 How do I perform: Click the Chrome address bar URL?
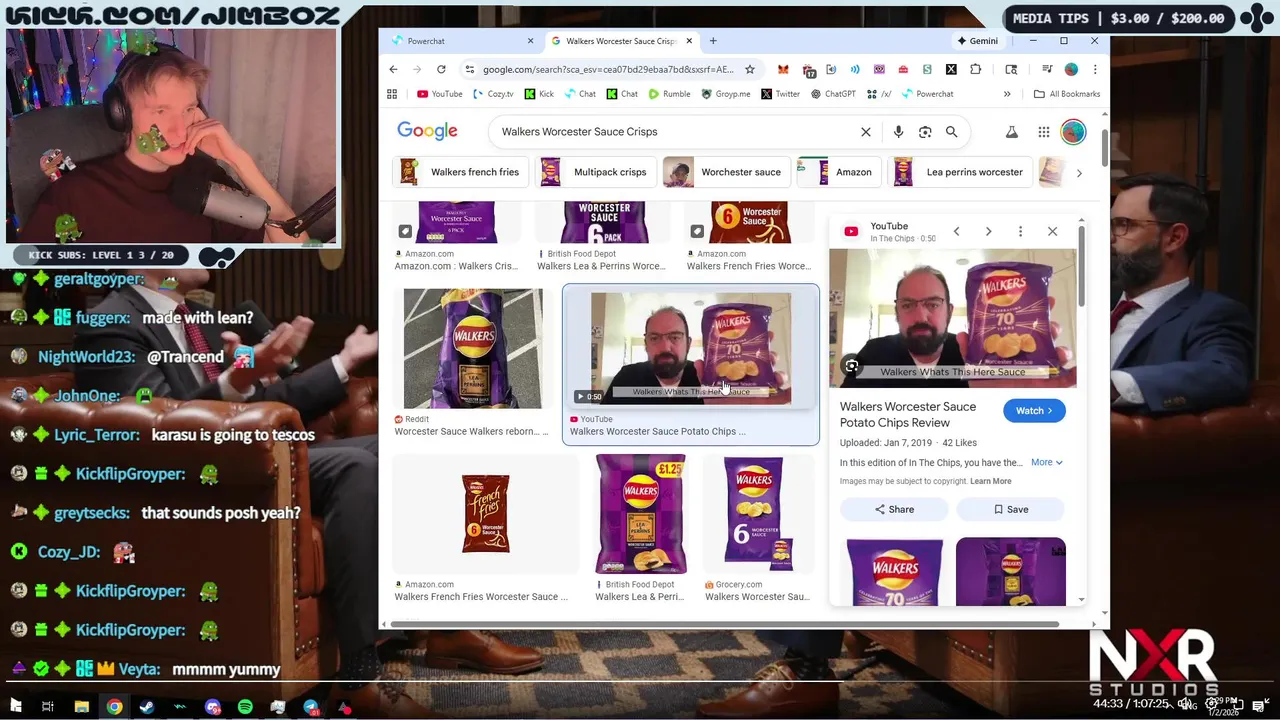tap(608, 69)
